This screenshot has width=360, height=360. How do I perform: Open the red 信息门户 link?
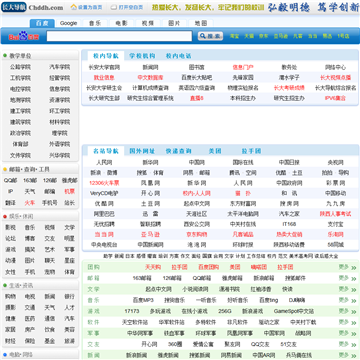243,67
